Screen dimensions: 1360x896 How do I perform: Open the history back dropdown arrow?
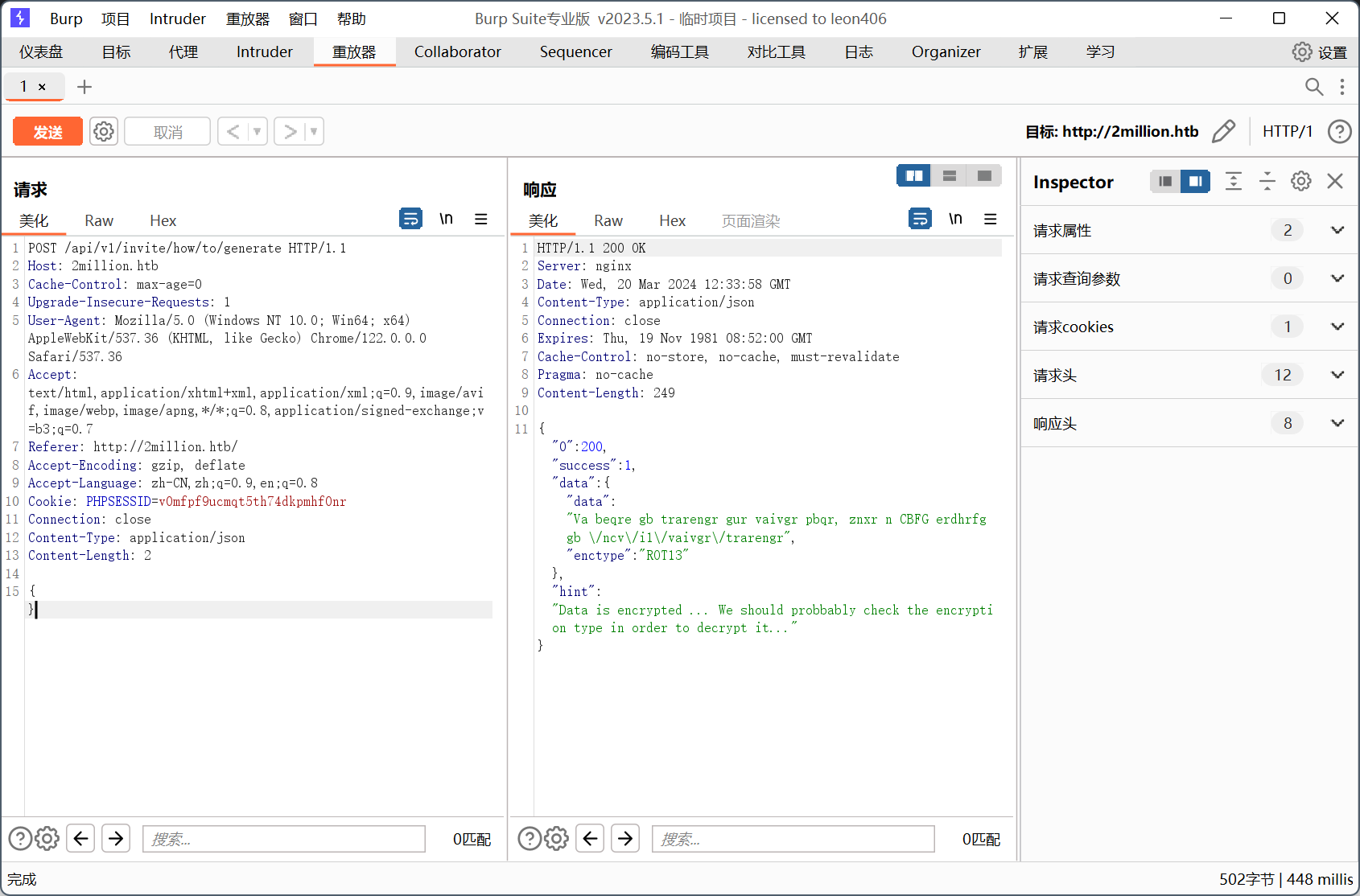[258, 131]
